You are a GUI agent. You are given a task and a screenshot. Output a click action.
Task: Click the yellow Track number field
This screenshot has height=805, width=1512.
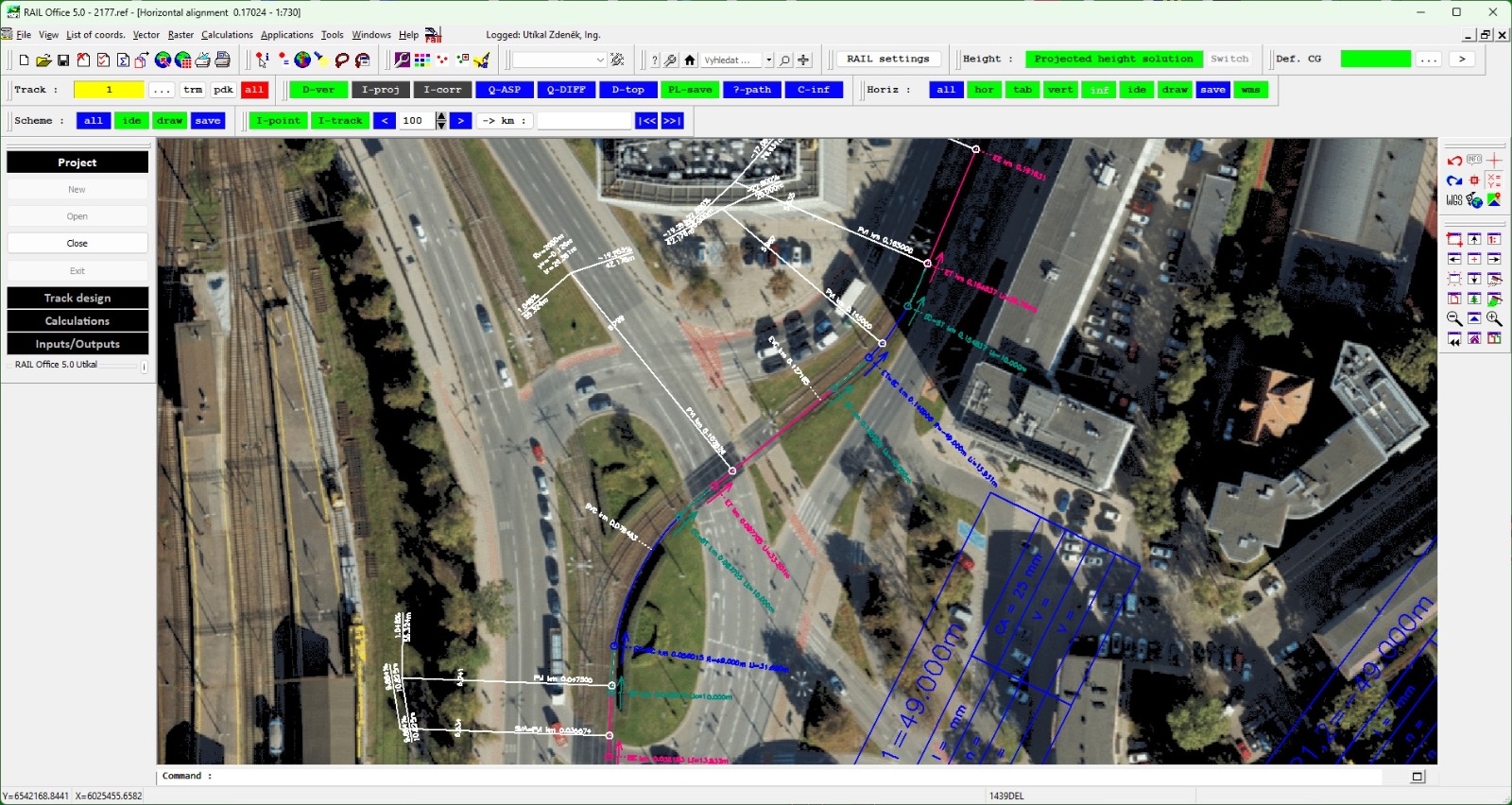[109, 90]
